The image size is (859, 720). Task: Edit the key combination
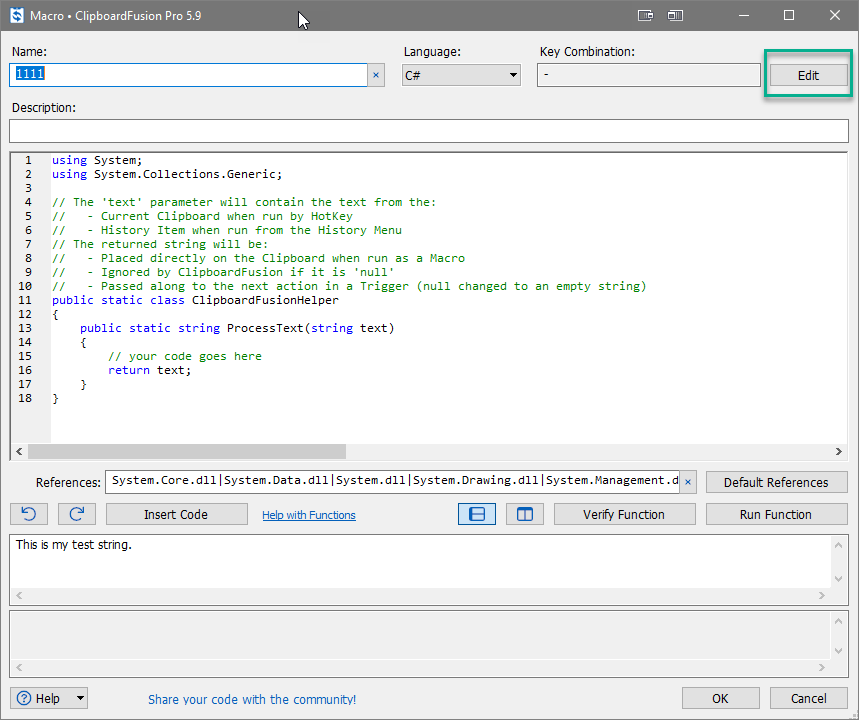pos(808,75)
